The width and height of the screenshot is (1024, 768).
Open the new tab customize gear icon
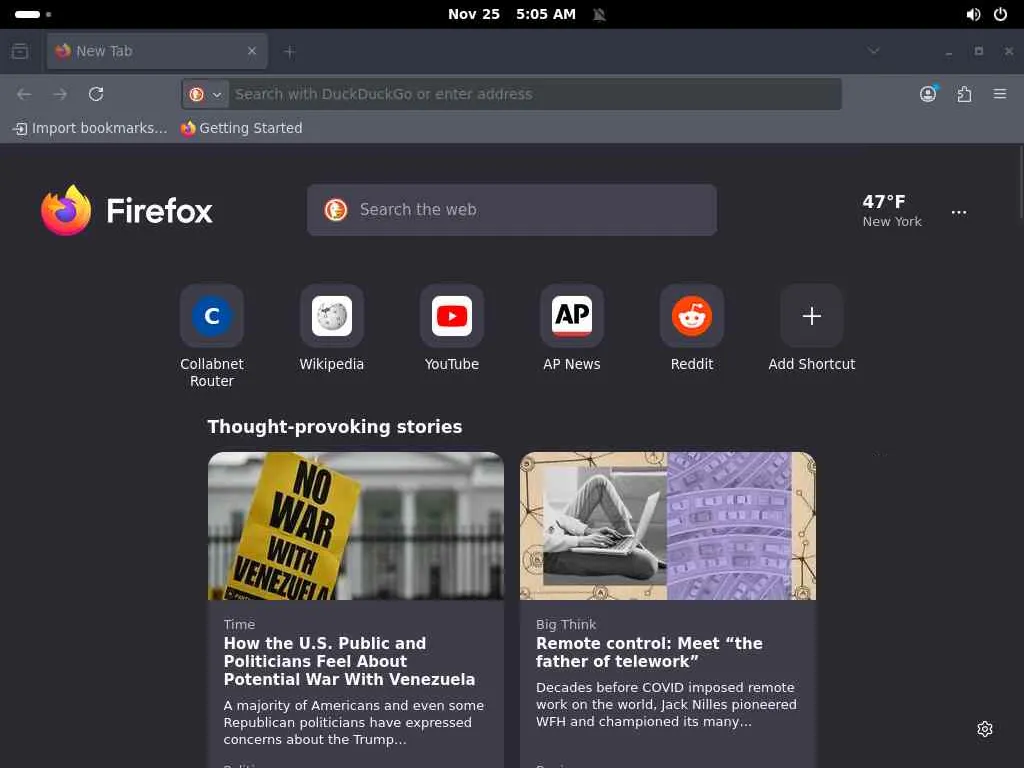tap(985, 729)
